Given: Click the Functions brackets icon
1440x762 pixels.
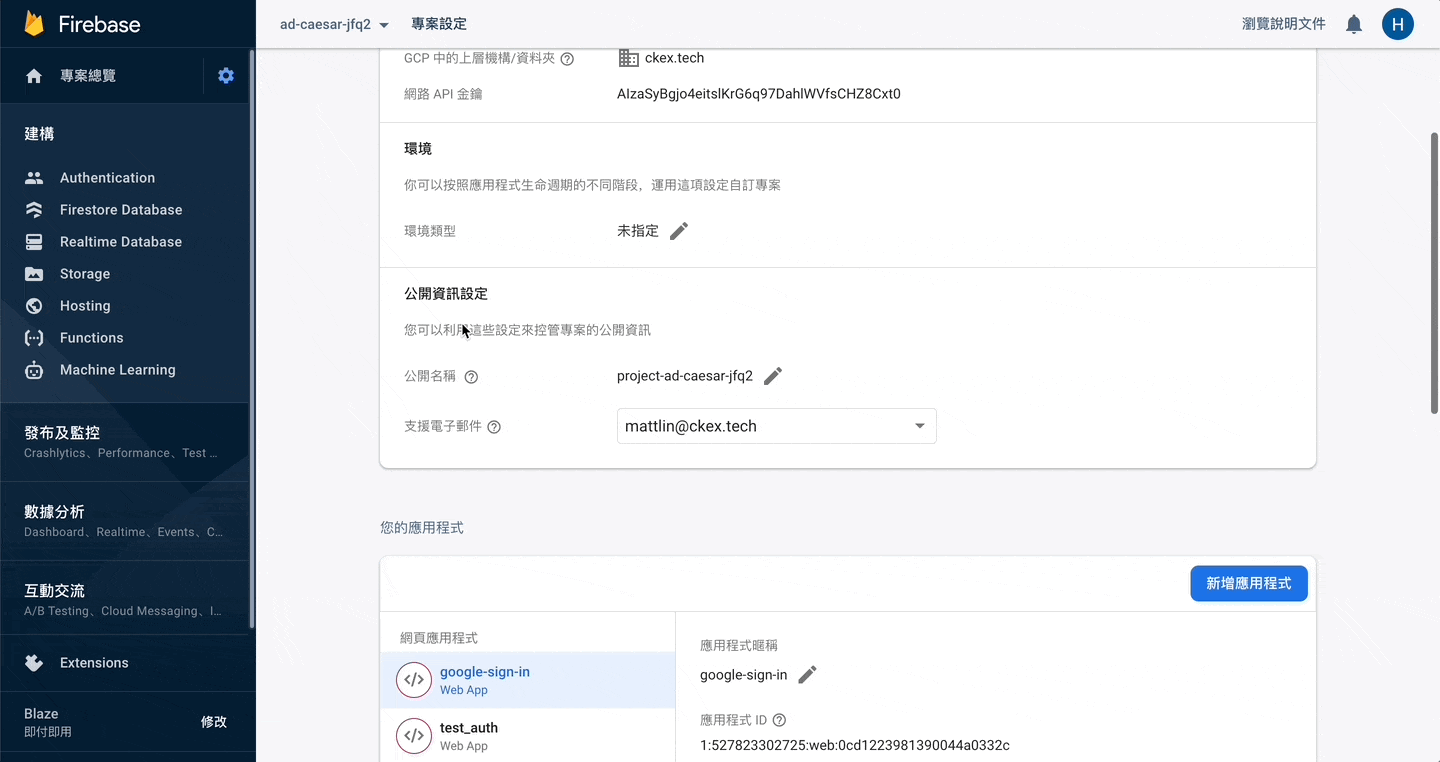Looking at the screenshot, I should pos(34,338).
